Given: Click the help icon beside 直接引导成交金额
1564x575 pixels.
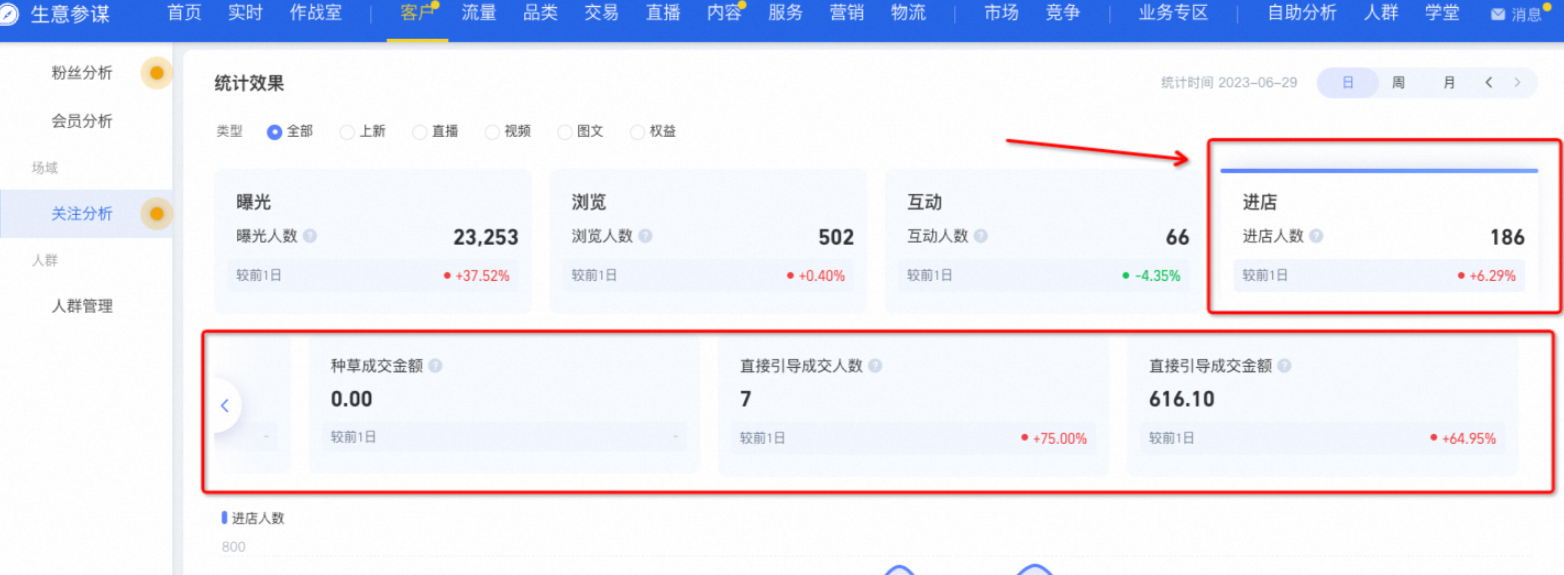Looking at the screenshot, I should point(1284,366).
